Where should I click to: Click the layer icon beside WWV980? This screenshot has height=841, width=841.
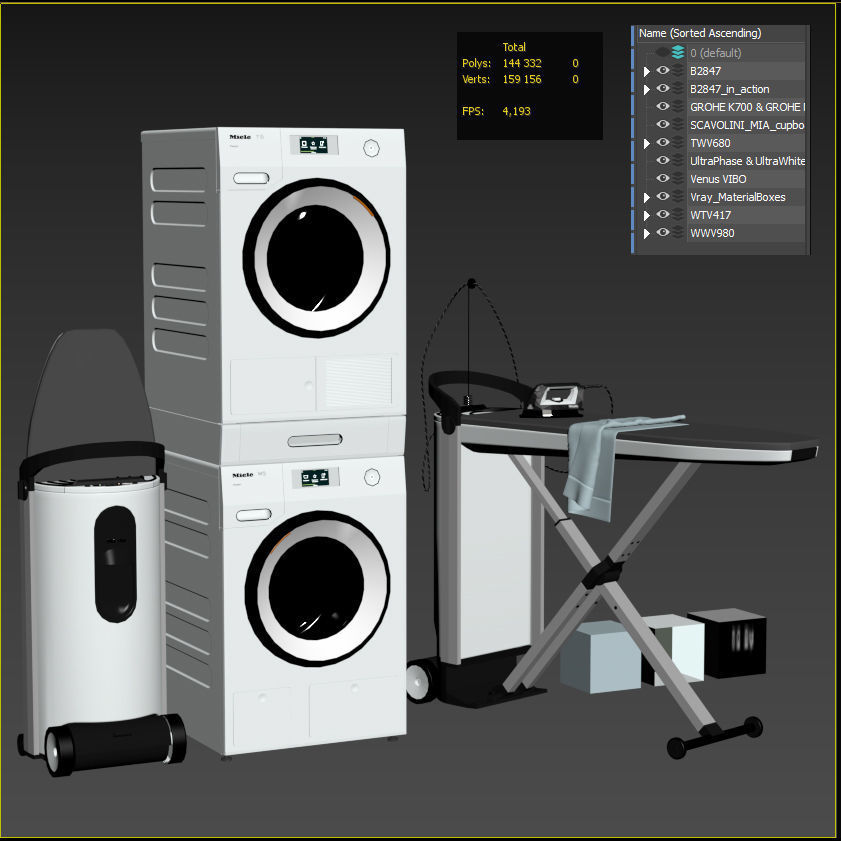[x=677, y=232]
